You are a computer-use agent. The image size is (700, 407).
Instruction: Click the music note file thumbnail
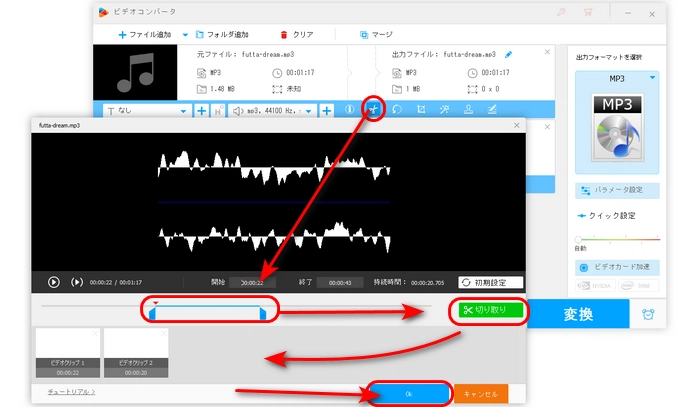(135, 72)
